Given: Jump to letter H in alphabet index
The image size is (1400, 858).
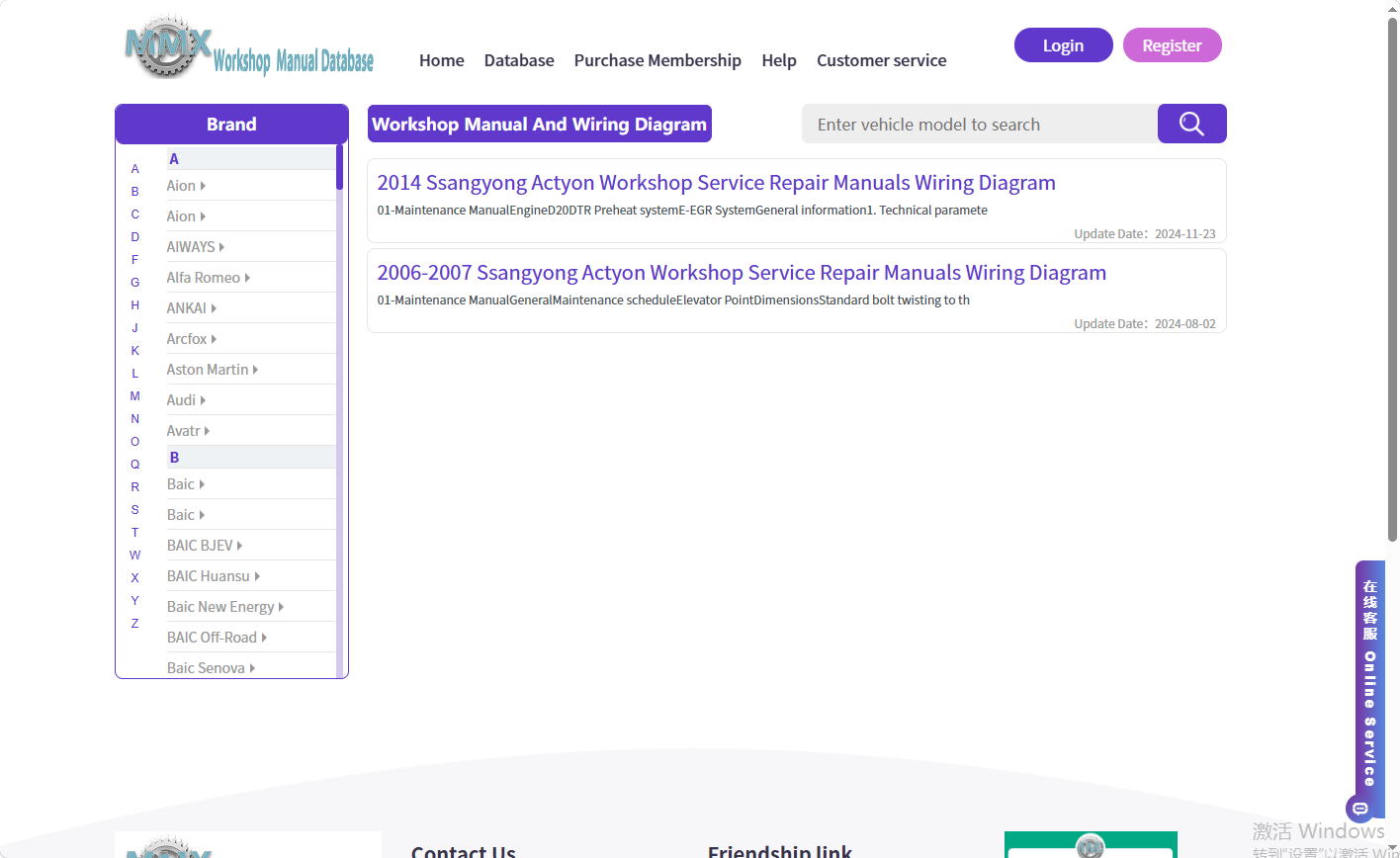Looking at the screenshot, I should point(135,305).
